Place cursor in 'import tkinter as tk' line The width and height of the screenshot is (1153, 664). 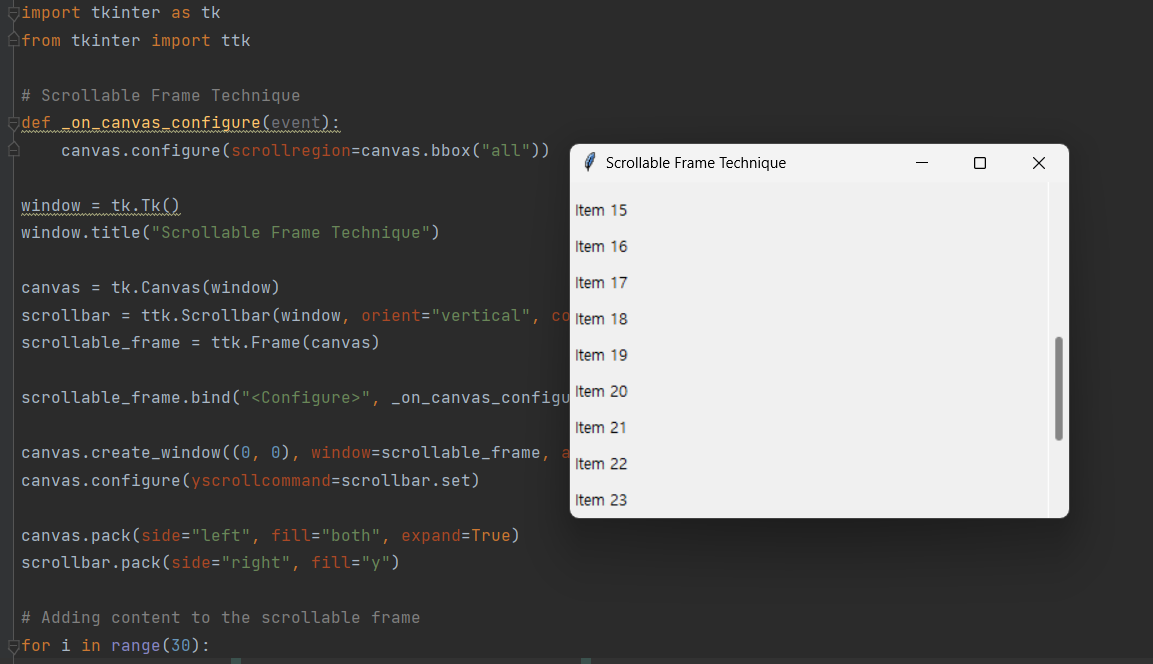click(121, 13)
